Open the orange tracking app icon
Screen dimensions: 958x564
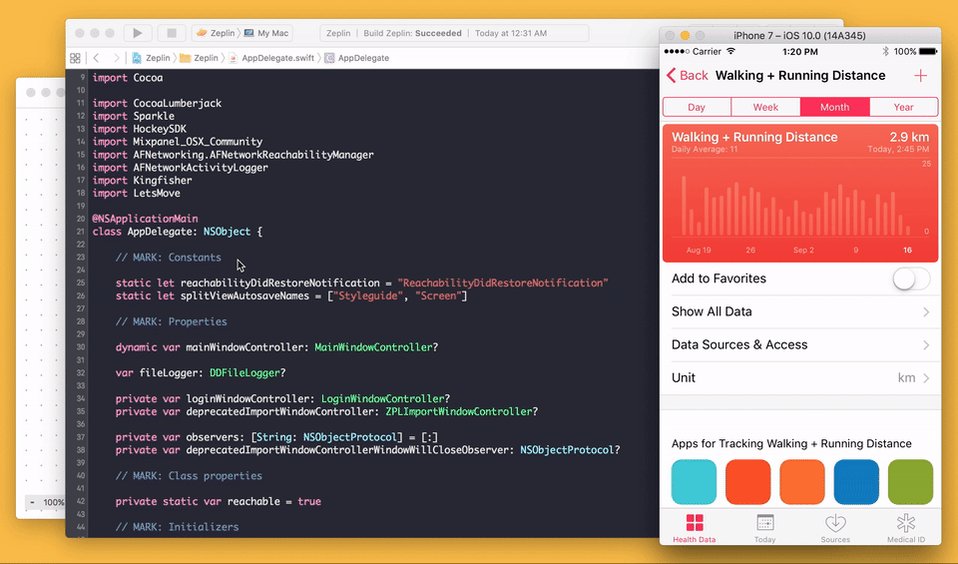click(x=802, y=482)
